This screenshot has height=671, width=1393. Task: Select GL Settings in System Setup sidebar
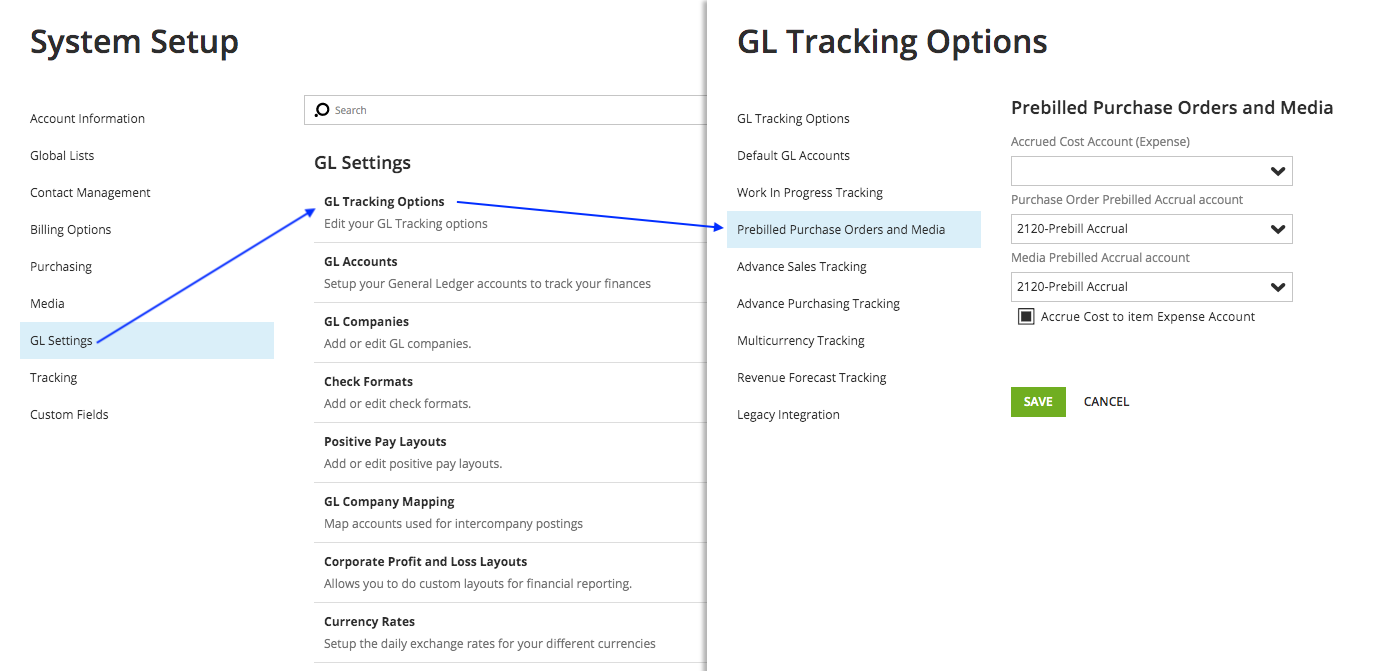click(147, 340)
